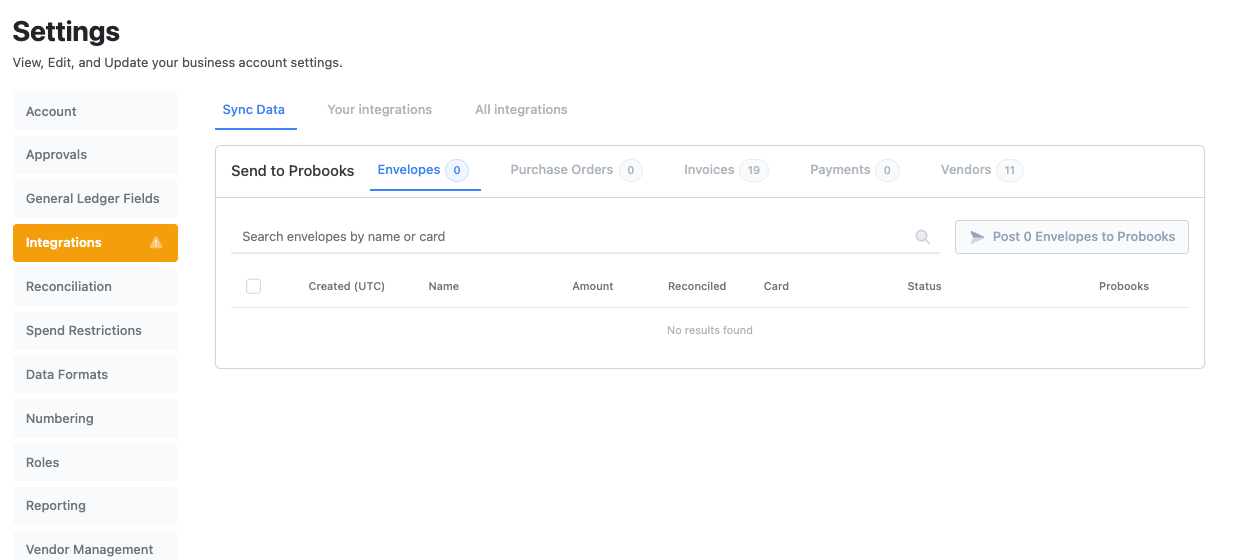Open Spend Restrictions in sidebar
1240x560 pixels.
pyautogui.click(x=95, y=331)
